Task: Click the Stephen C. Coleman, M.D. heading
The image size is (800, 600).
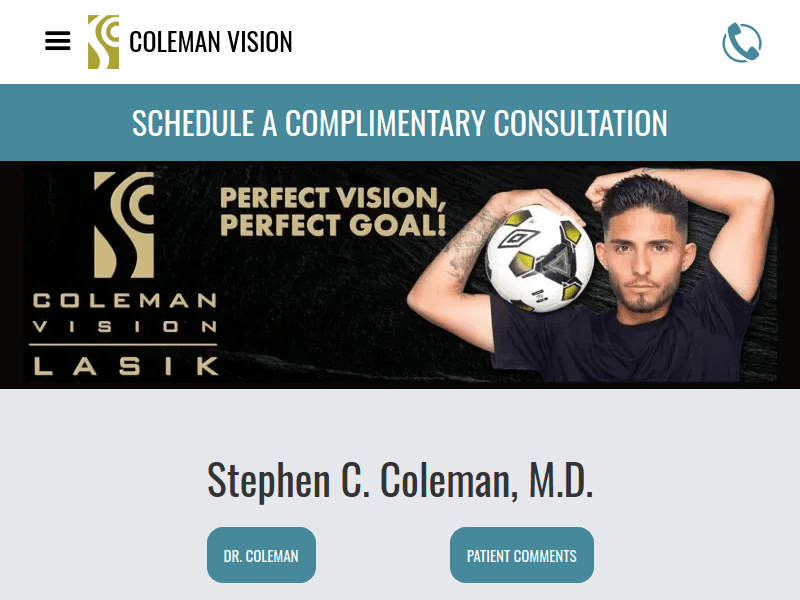Action: [400, 481]
